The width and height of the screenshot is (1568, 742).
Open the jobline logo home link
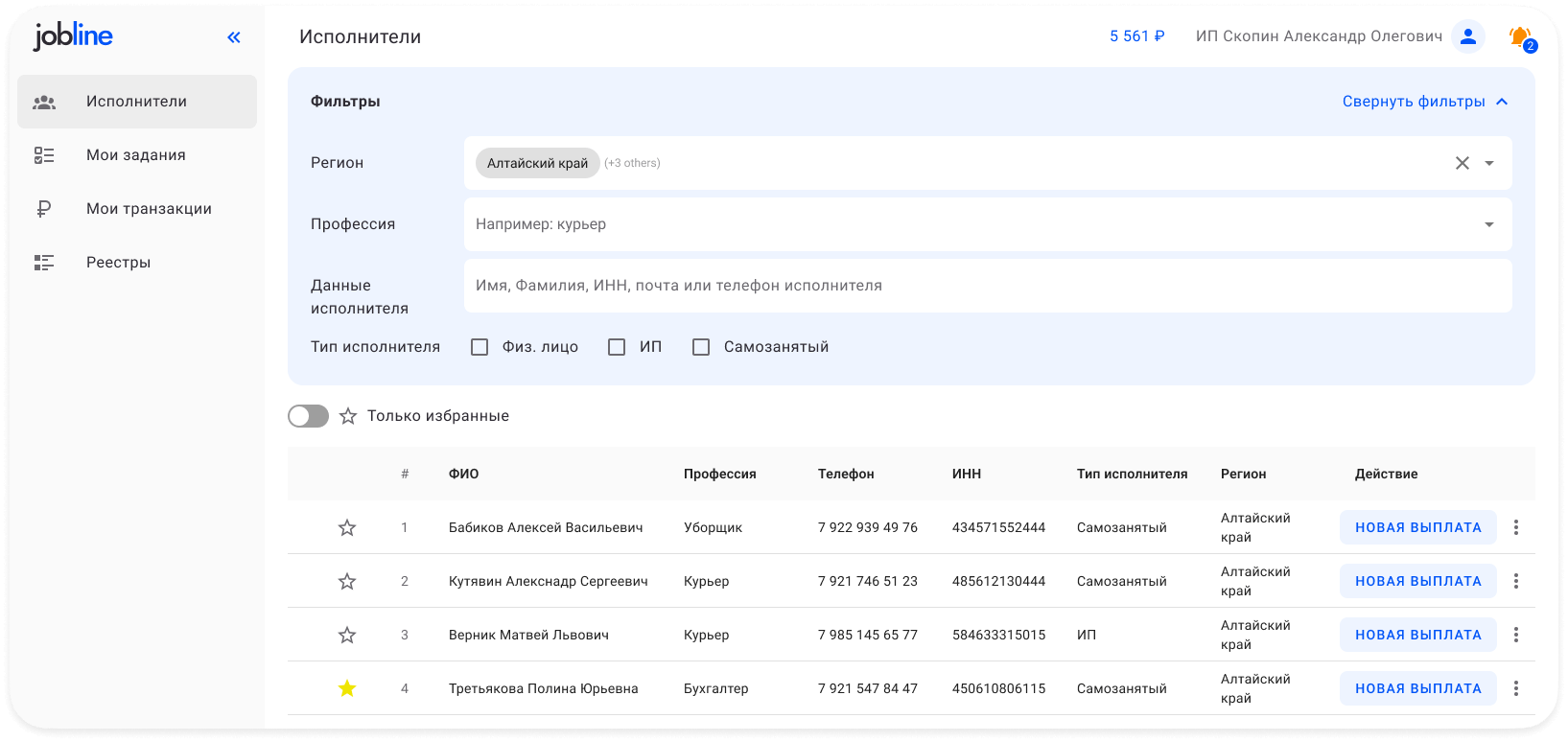(73, 35)
